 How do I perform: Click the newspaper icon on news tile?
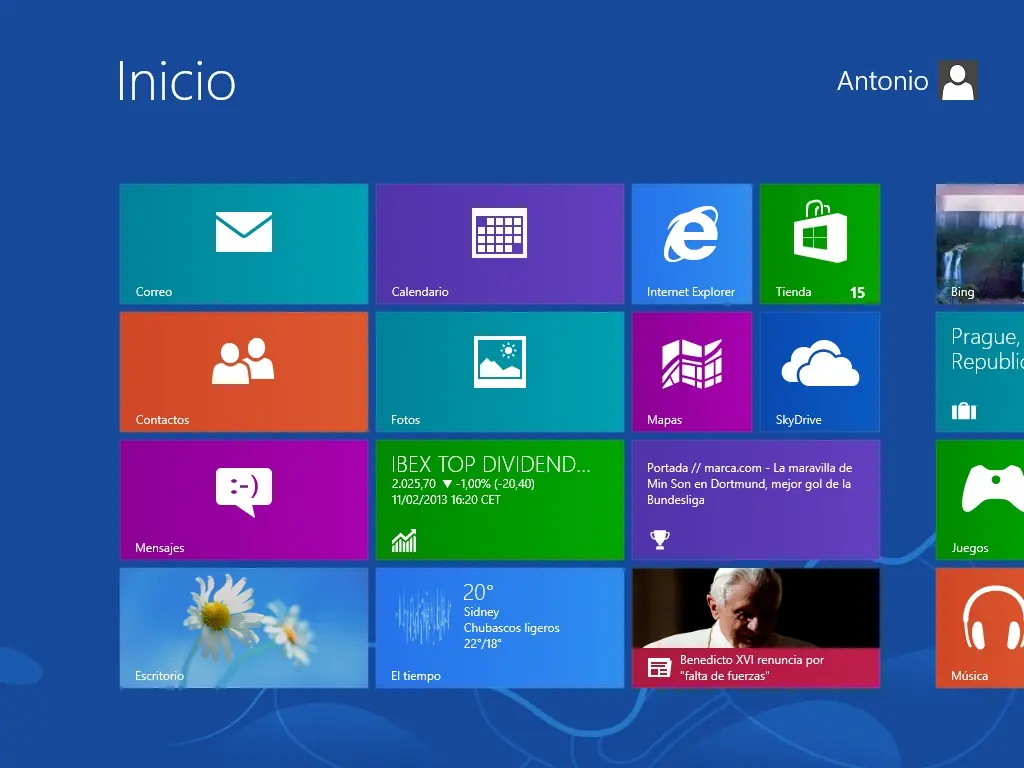tap(659, 668)
